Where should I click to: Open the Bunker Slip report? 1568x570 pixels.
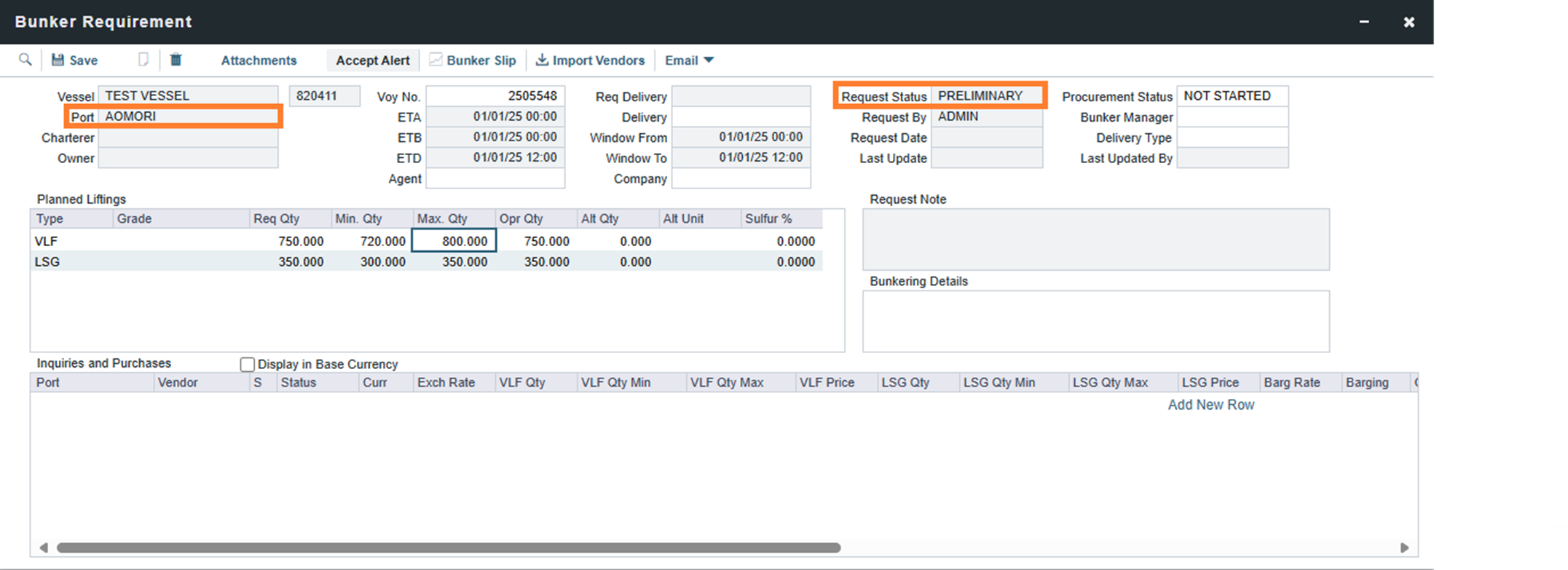[473, 60]
